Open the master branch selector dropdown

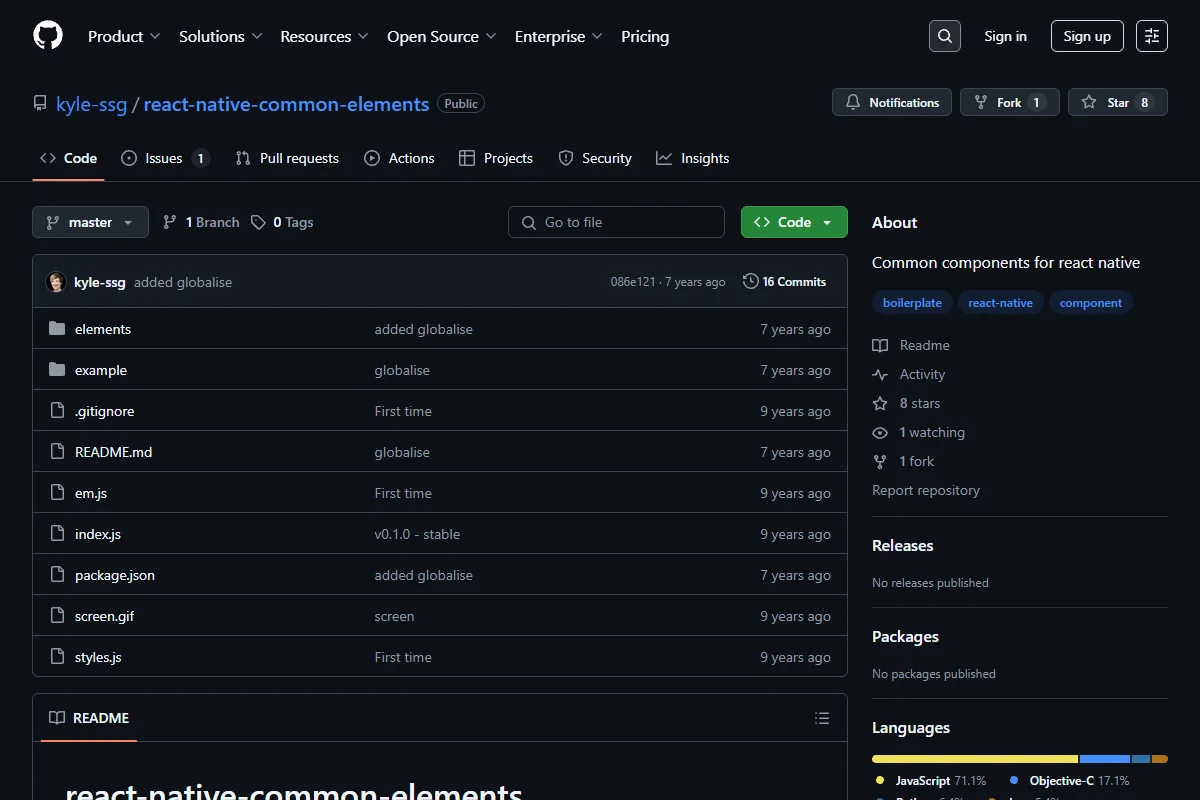click(x=90, y=222)
